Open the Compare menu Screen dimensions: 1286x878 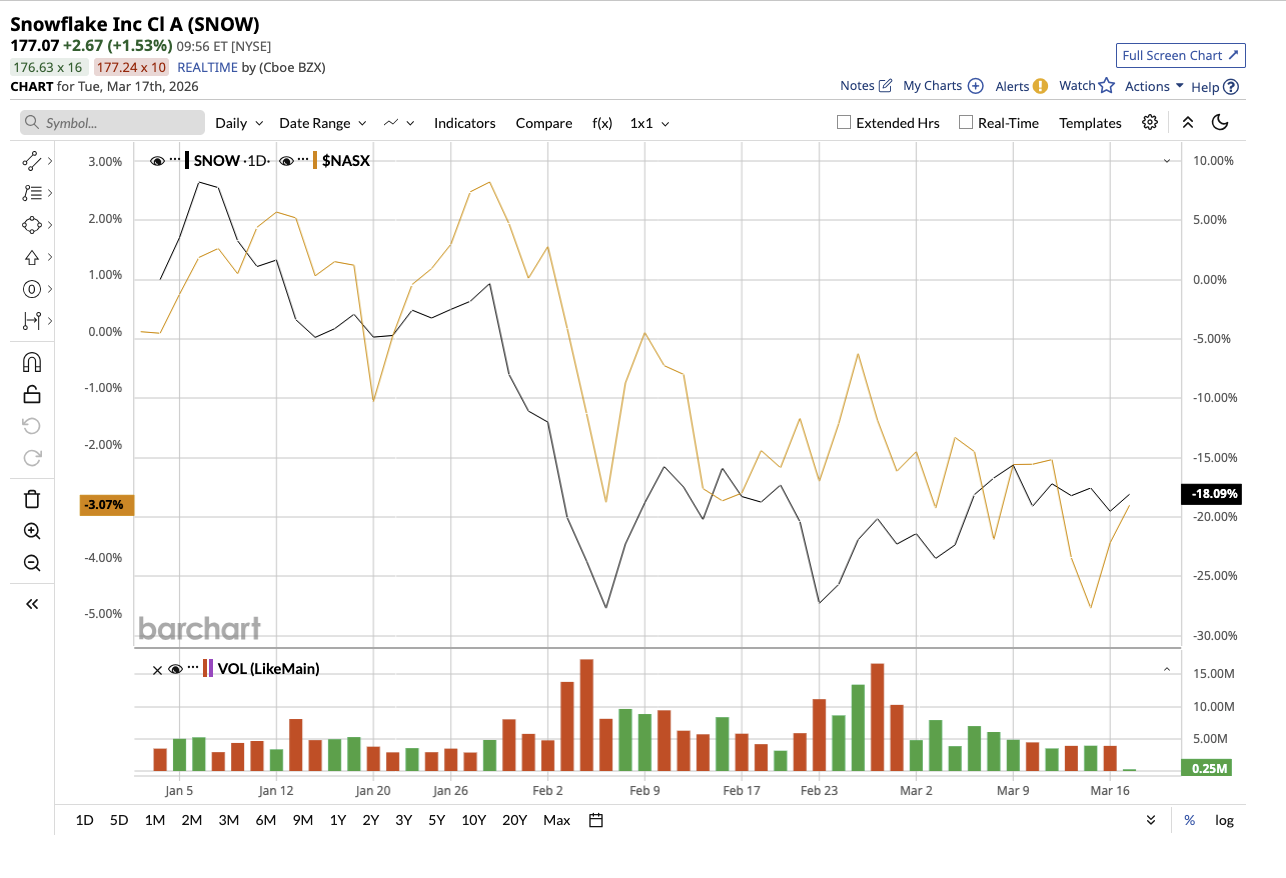[x=544, y=123]
